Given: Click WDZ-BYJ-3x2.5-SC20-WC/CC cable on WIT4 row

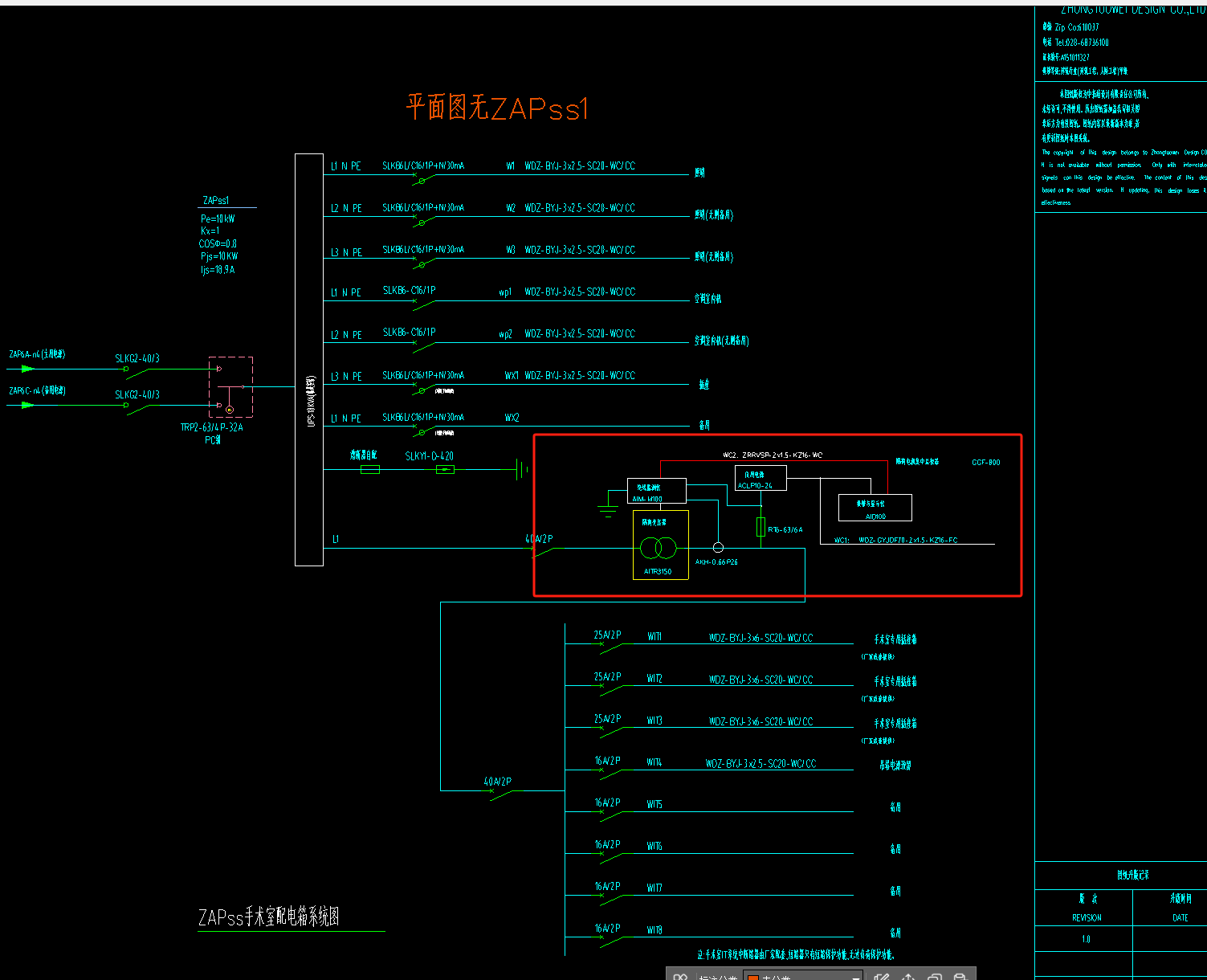Looking at the screenshot, I should coord(760,763).
